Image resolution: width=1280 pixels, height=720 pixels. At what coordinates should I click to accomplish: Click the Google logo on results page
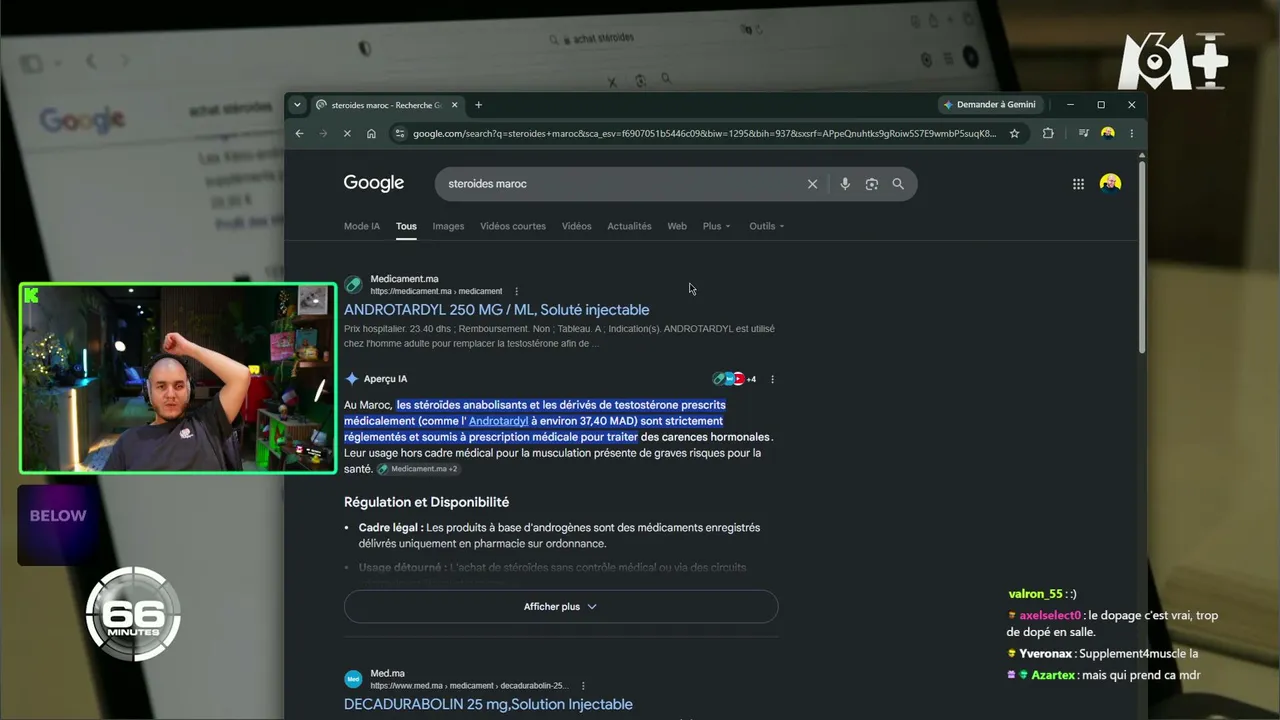pos(374,183)
